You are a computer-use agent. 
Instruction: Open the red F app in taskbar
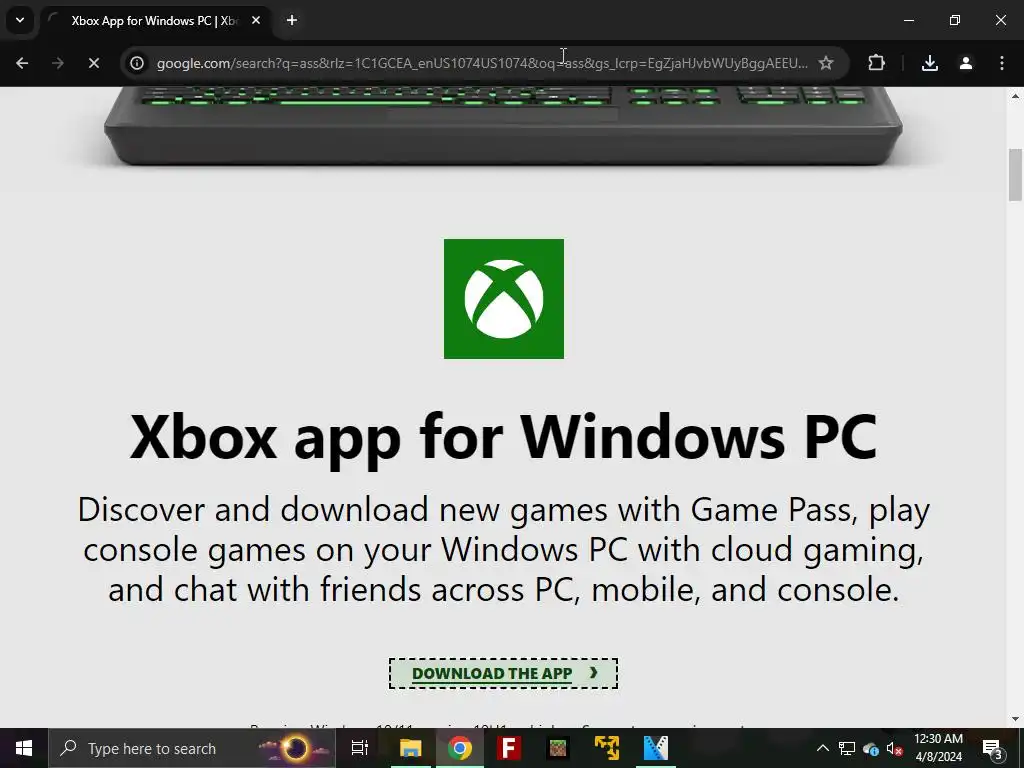click(x=509, y=748)
